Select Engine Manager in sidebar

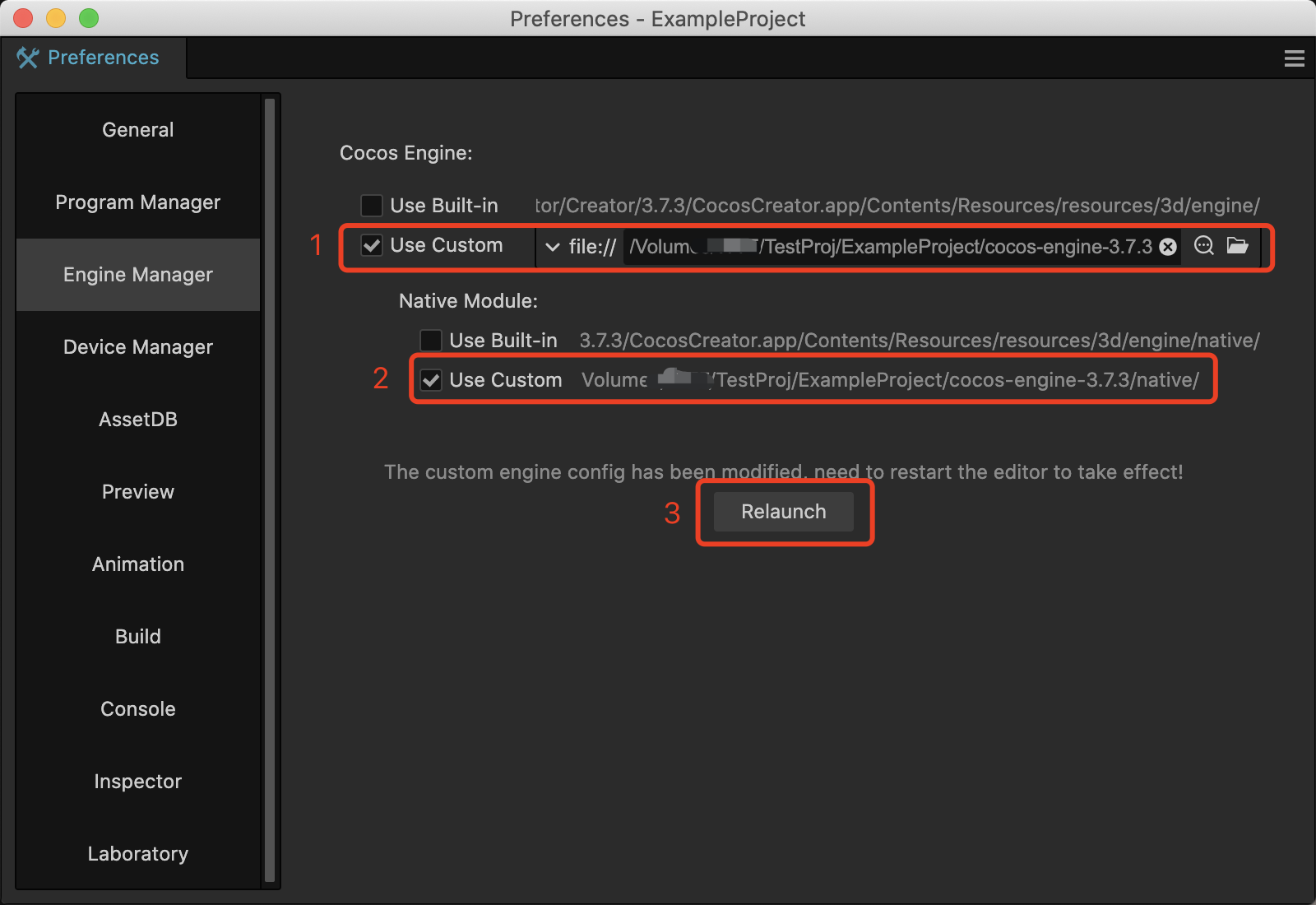pyautogui.click(x=138, y=275)
